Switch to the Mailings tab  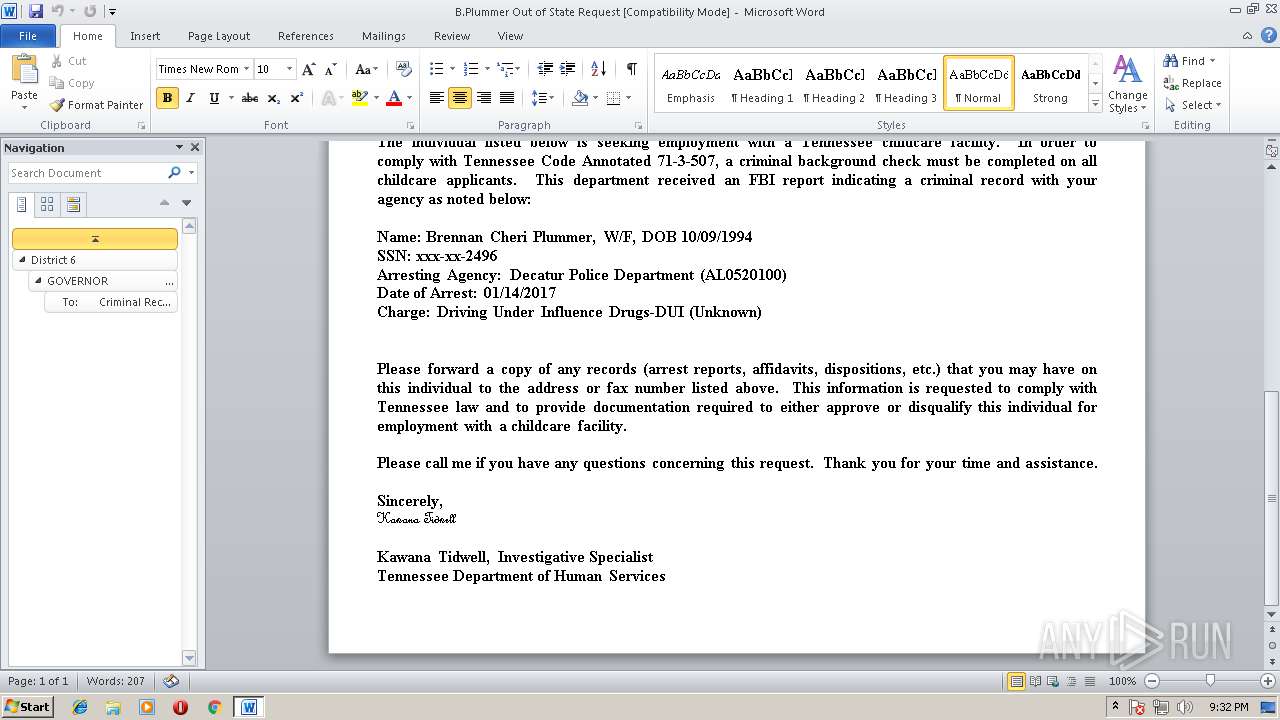(x=384, y=36)
